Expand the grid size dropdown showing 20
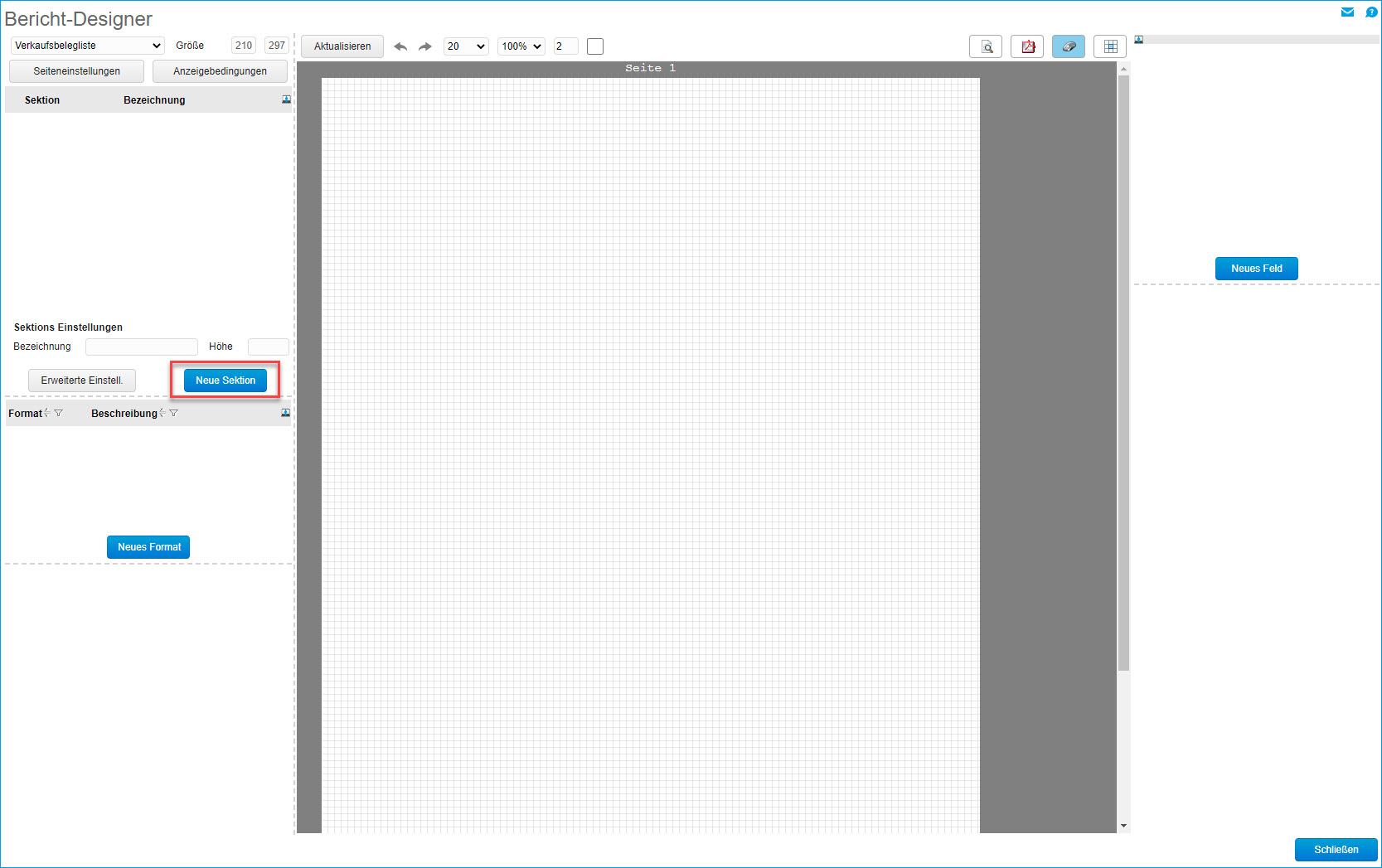 pyautogui.click(x=466, y=46)
